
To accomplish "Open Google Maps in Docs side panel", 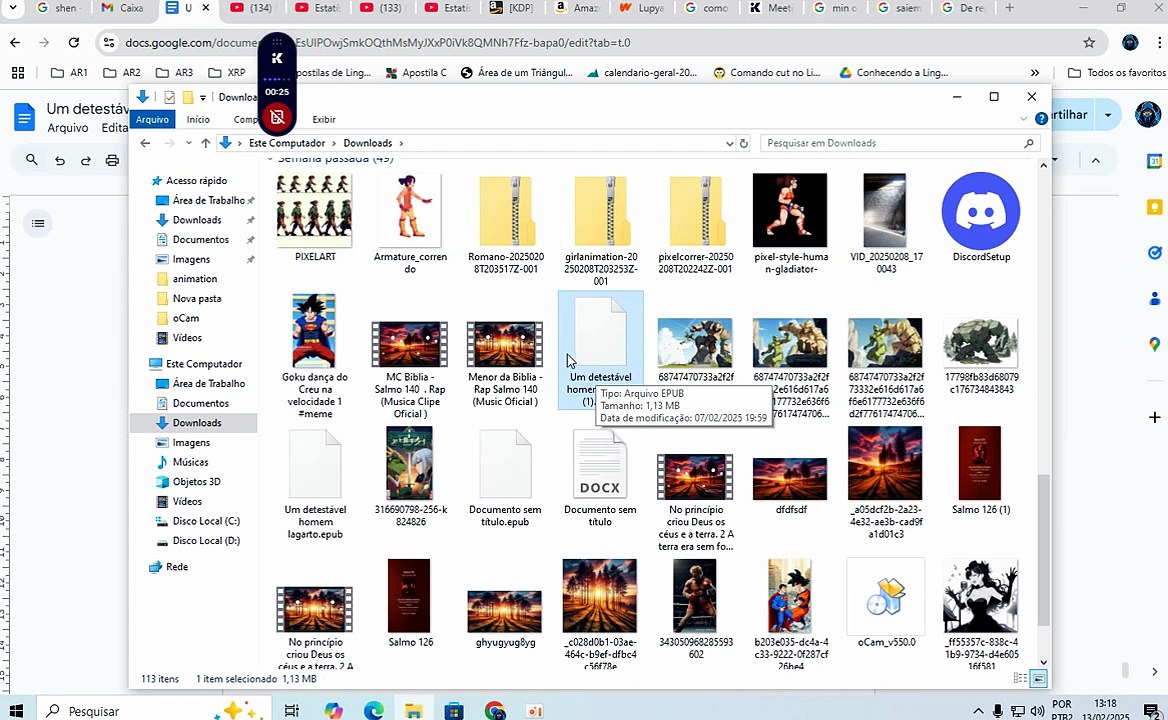I will (x=1154, y=344).
